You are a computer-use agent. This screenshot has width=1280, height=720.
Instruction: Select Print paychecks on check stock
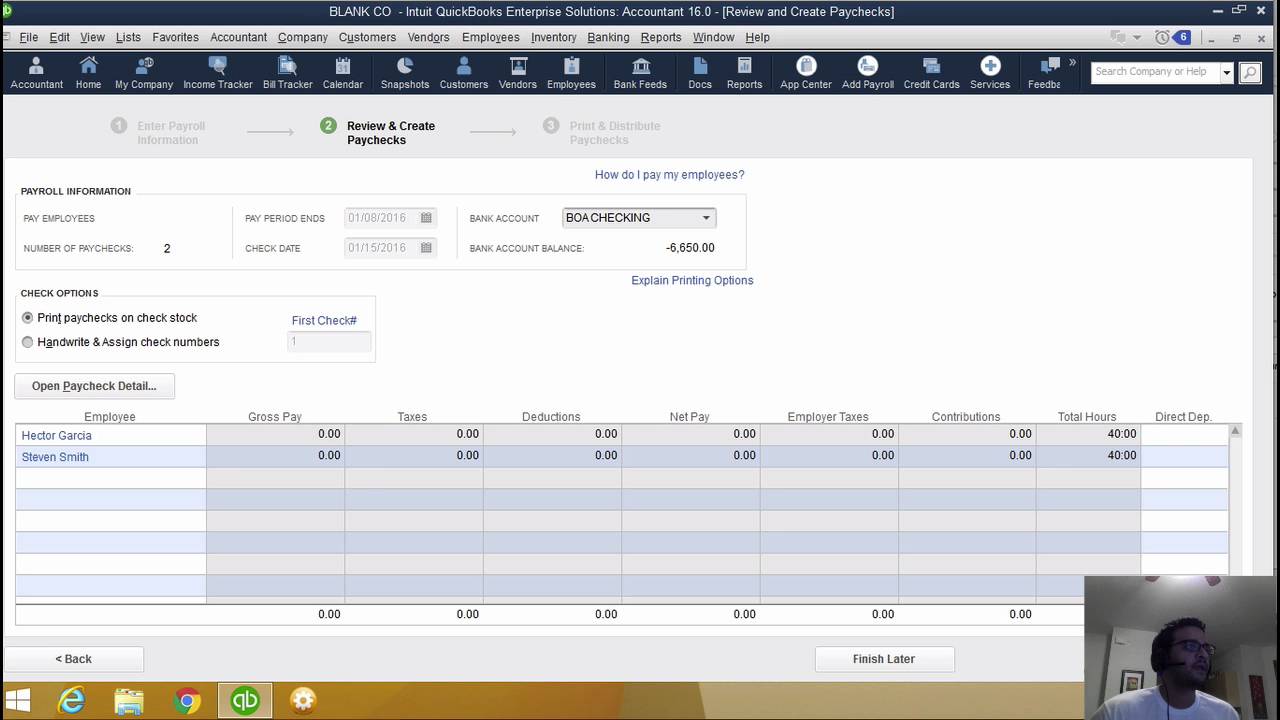28,317
